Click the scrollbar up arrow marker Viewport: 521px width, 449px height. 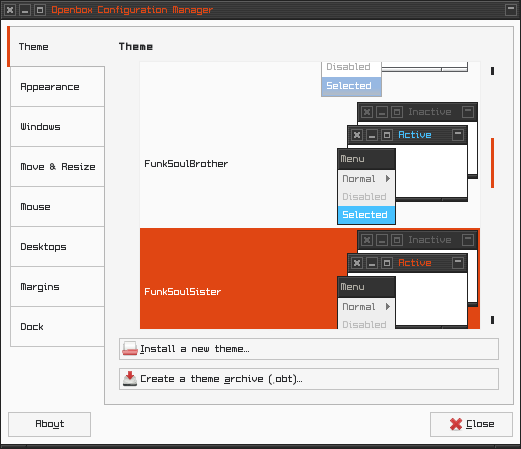click(492, 71)
